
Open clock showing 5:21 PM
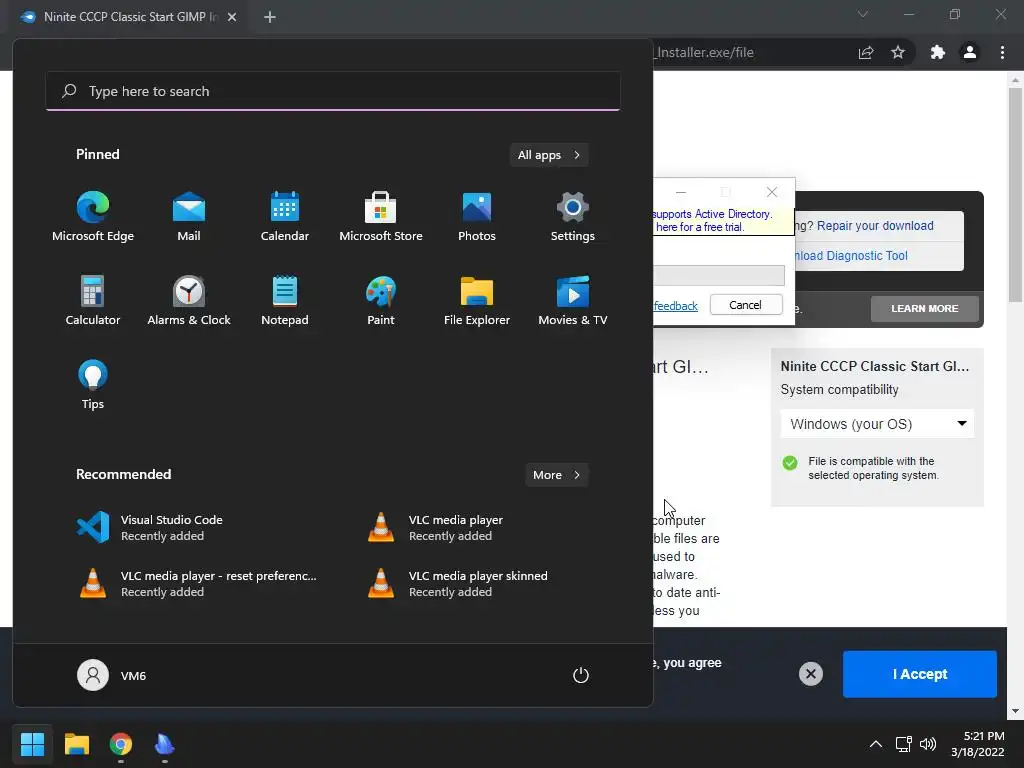[978, 744]
